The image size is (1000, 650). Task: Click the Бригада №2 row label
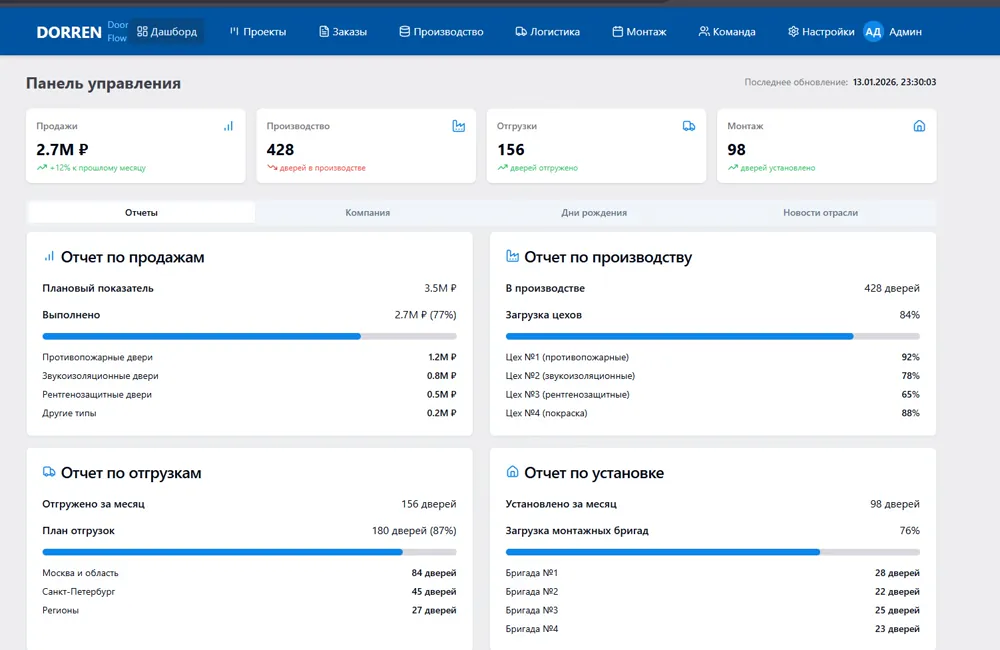pyautogui.click(x=532, y=591)
